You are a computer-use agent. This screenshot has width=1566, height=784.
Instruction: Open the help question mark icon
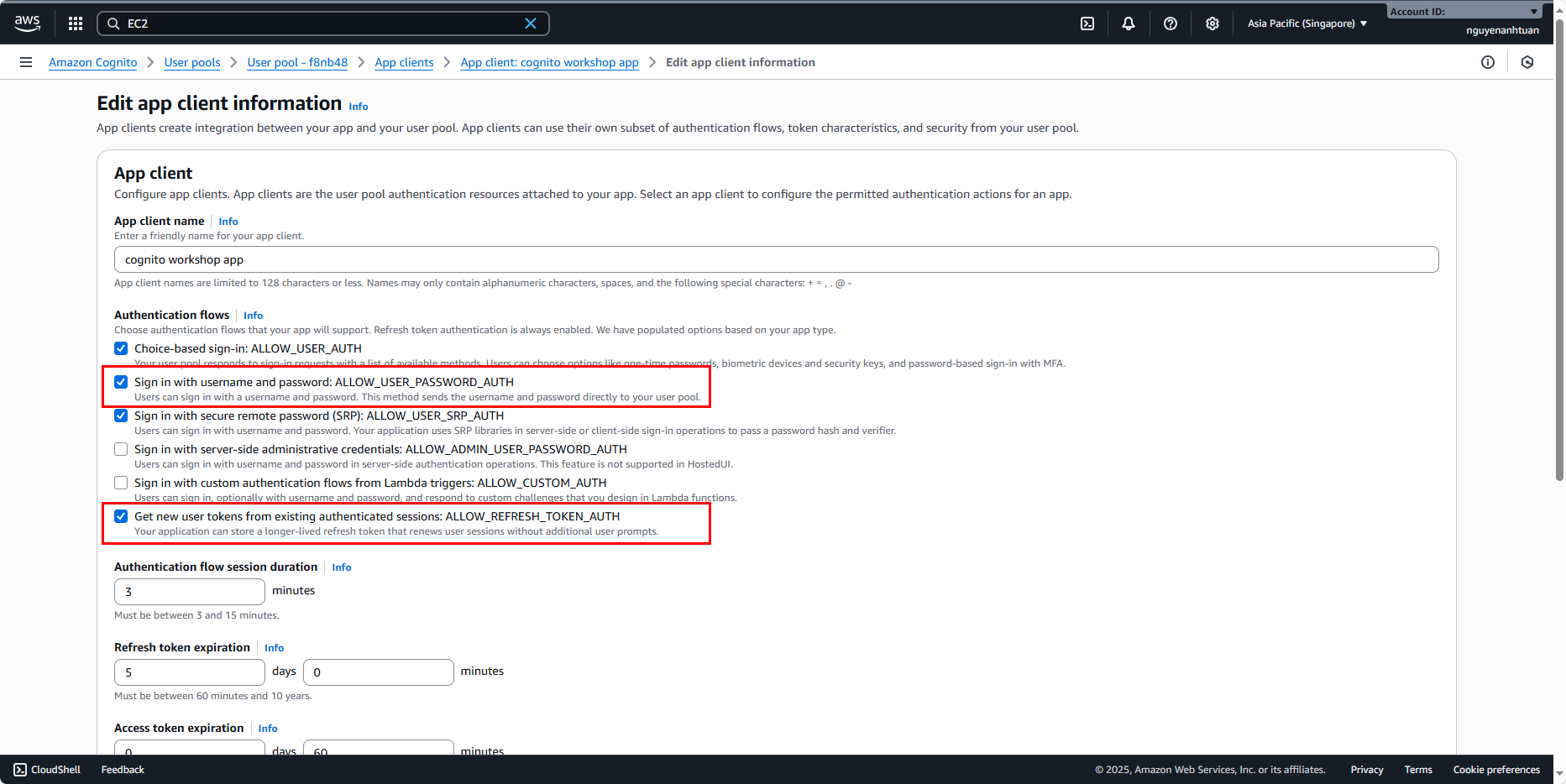point(1171,24)
